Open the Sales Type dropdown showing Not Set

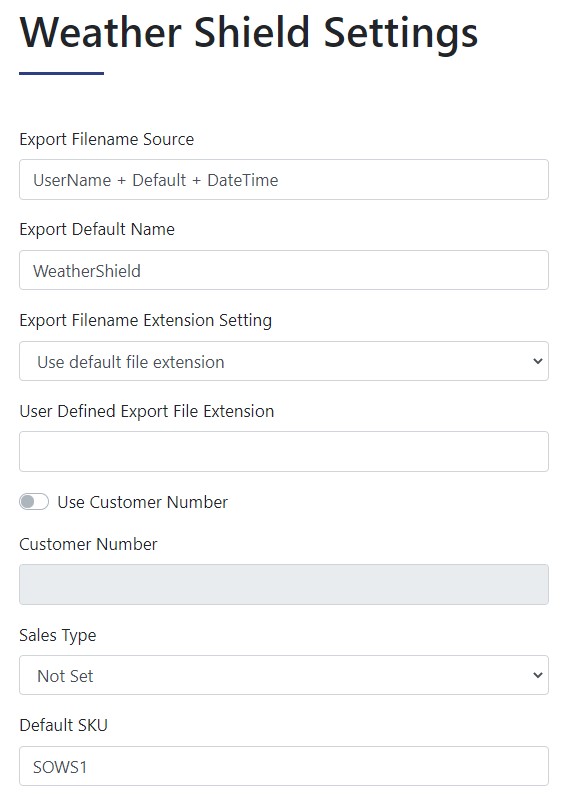click(284, 675)
